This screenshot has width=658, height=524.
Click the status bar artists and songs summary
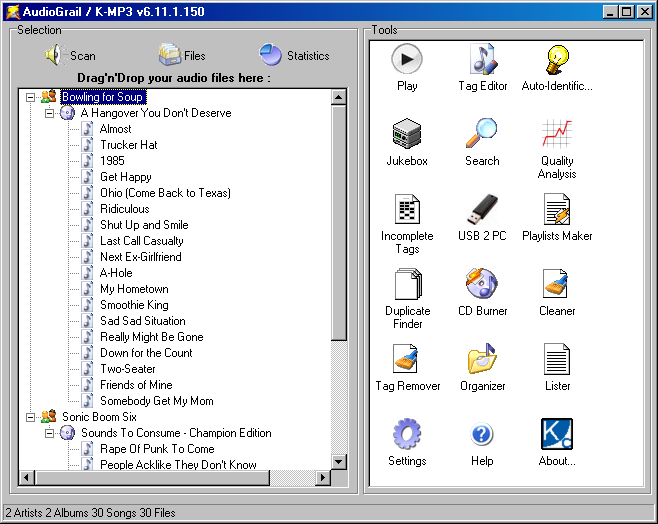coord(90,513)
